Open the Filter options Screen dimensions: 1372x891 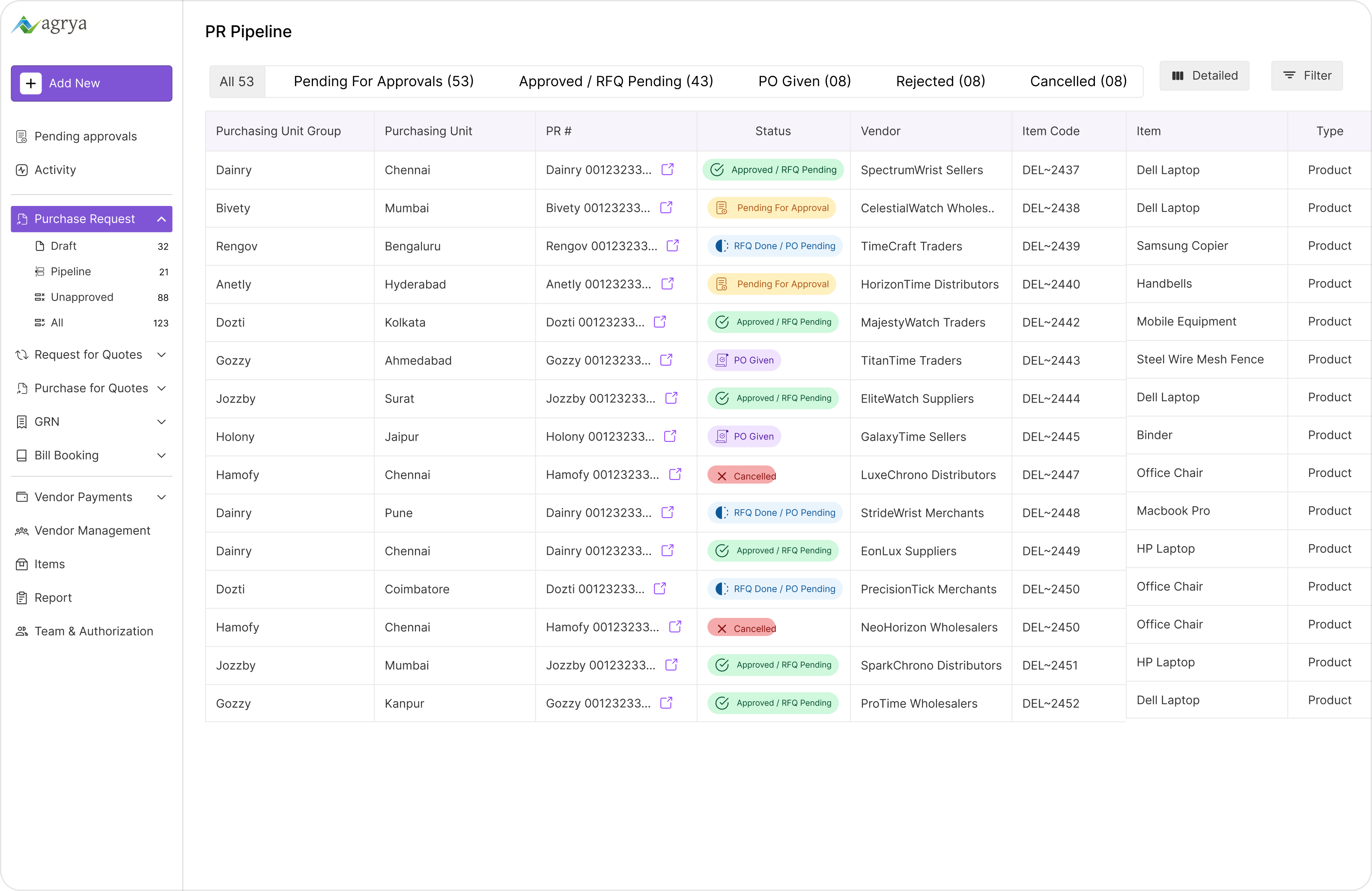coord(1307,75)
